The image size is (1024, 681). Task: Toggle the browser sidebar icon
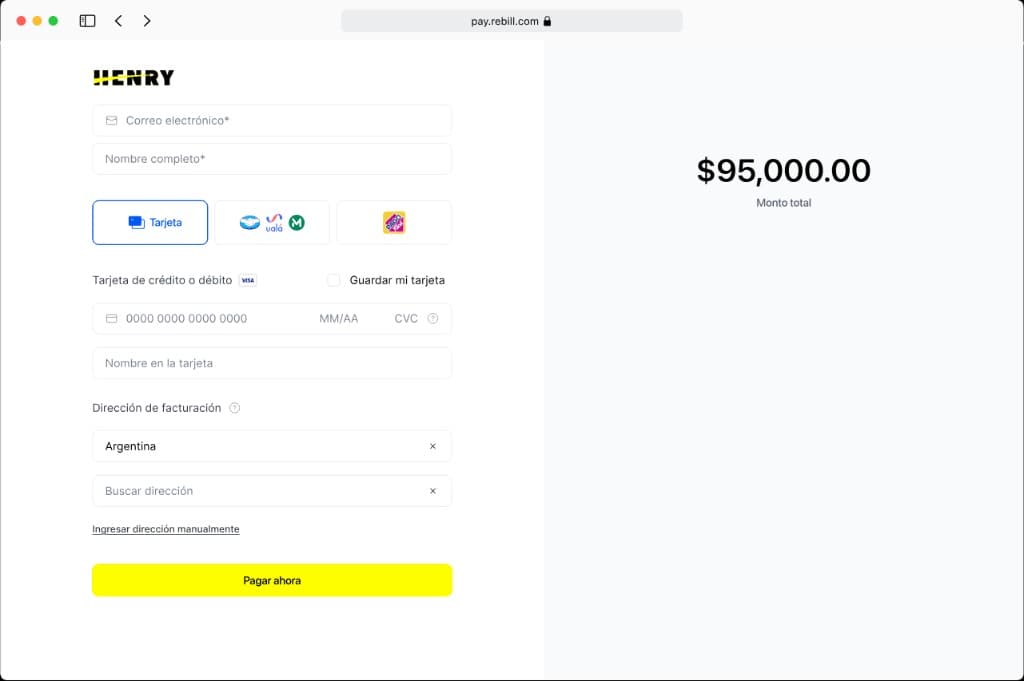[x=88, y=21]
